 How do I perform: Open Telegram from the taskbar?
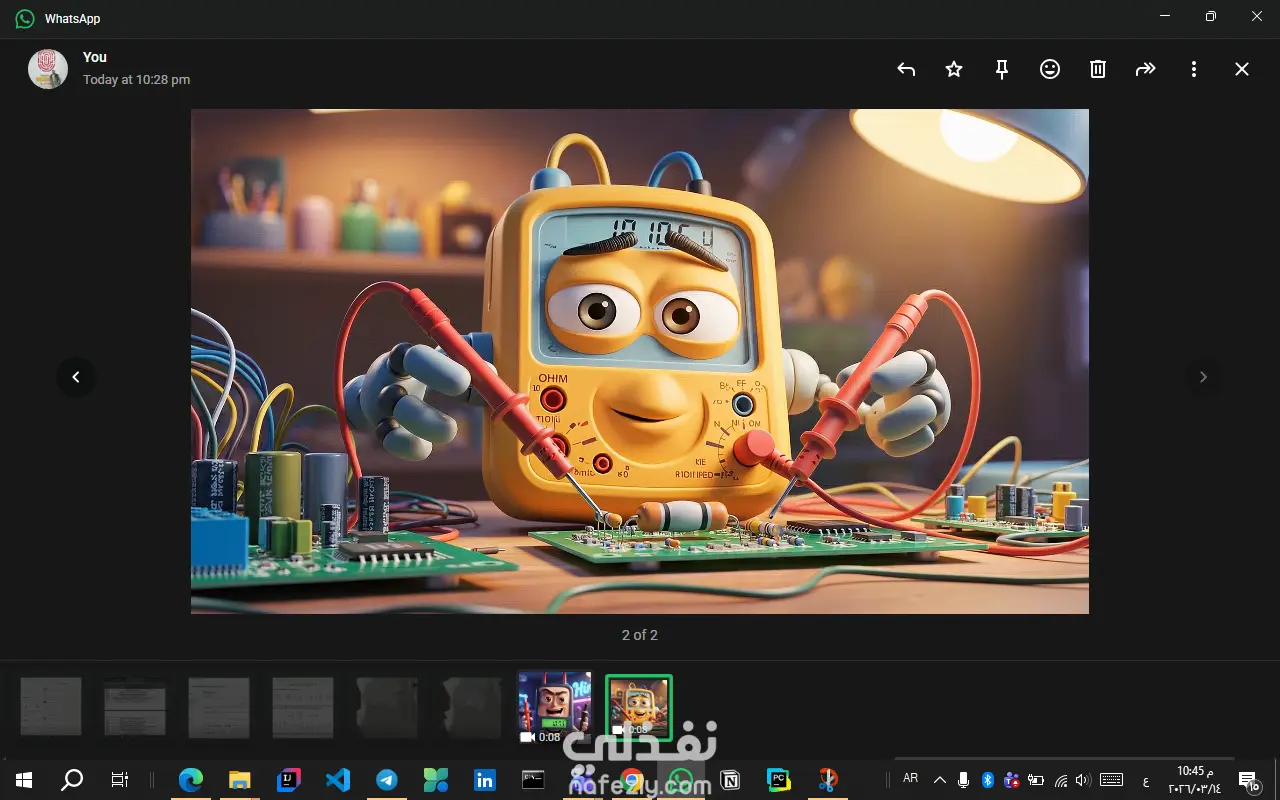point(386,780)
